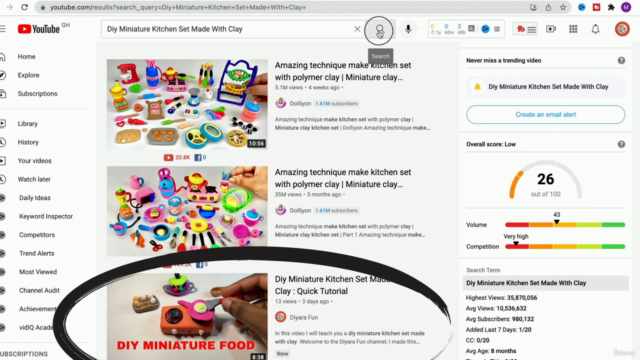Click the 20.8K YouTube stat under first video
The width and height of the screenshot is (640, 360).
pos(177,157)
